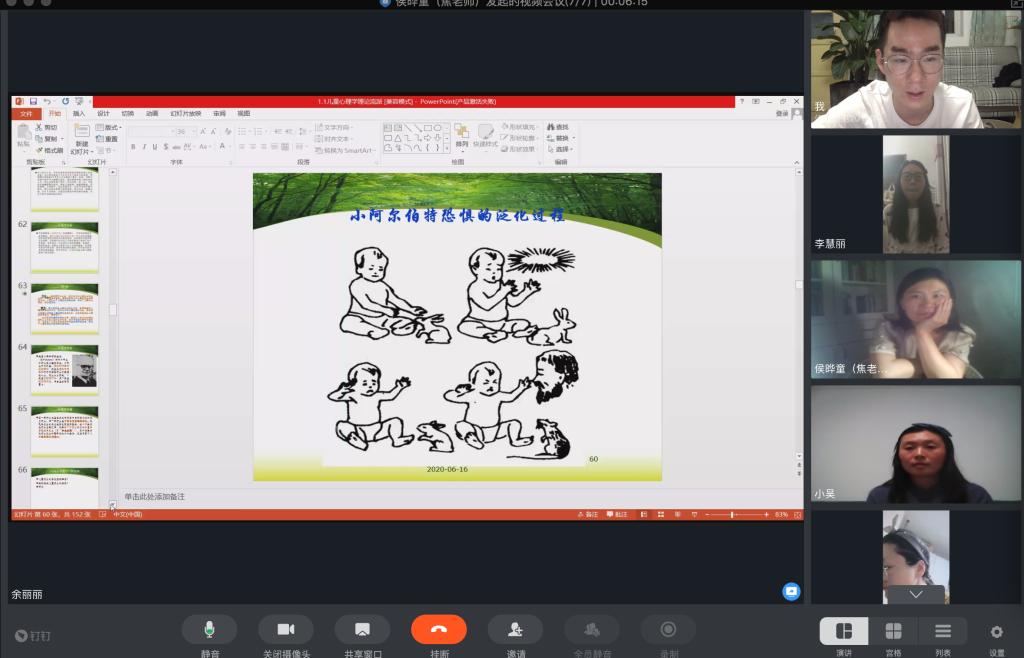Image resolution: width=1024 pixels, height=658 pixels.
Task: Switch to 列表 list view layout
Action: [942, 631]
